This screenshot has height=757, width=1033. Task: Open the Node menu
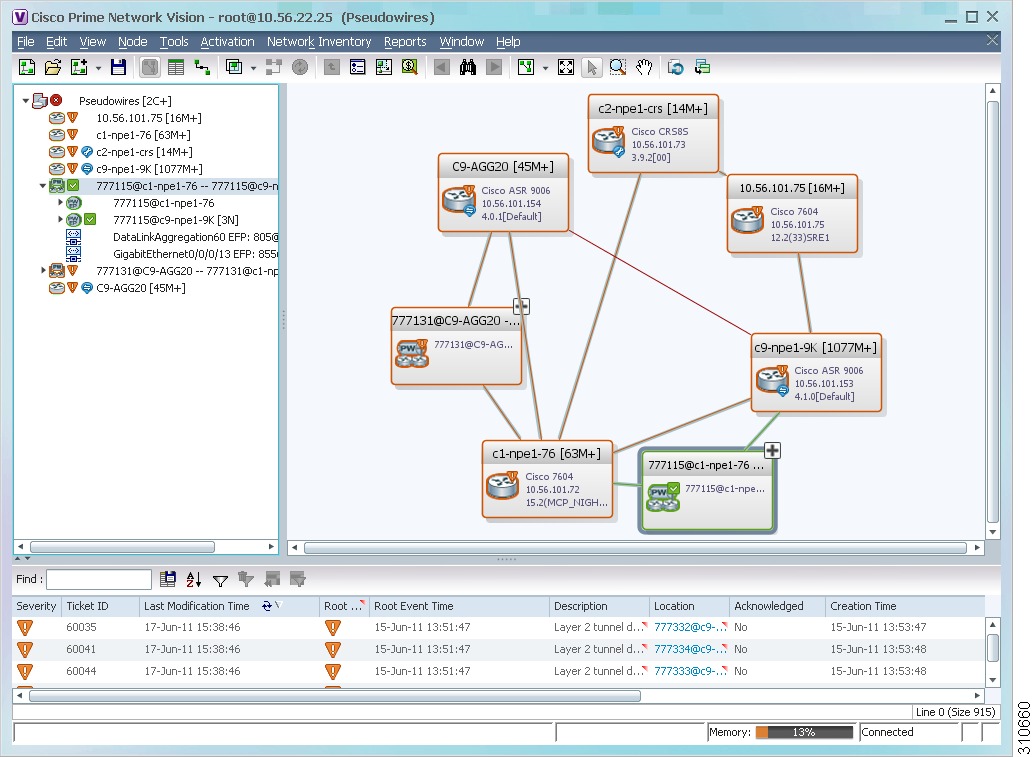tap(133, 42)
